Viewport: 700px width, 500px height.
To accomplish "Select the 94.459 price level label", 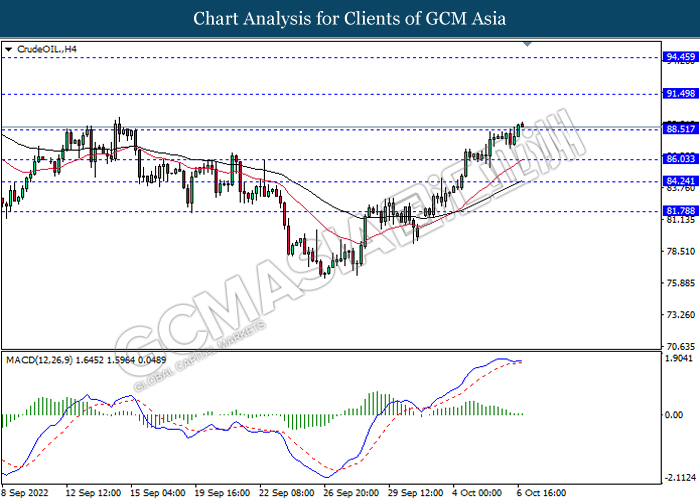I will click(x=680, y=57).
